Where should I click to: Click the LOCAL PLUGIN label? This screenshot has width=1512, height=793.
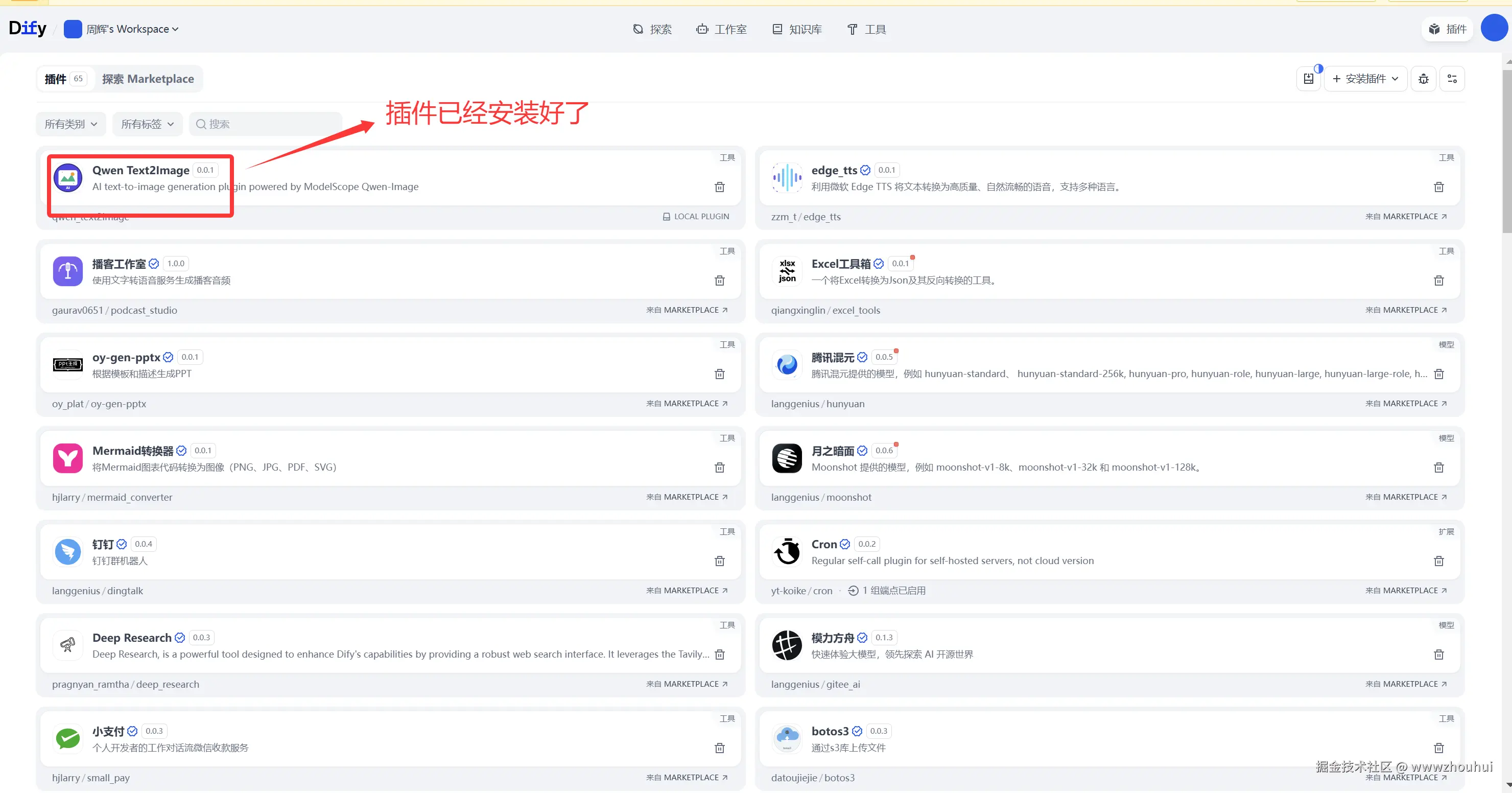[696, 217]
